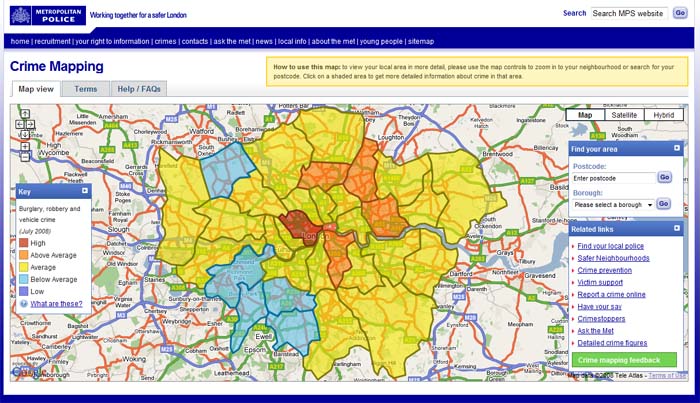Click the Above Average orange legend swatch

pos(24,255)
